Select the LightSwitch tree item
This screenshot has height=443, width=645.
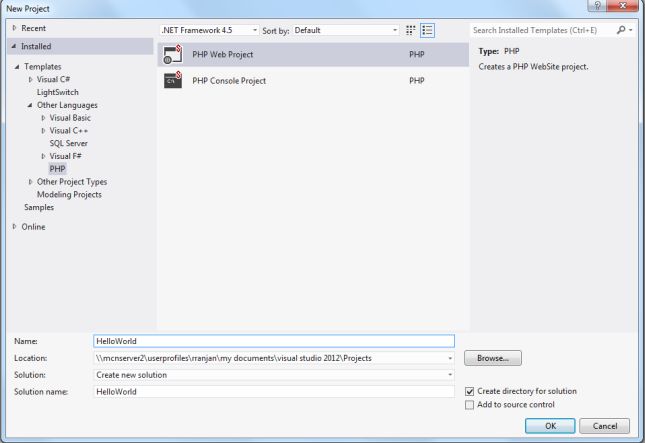58,92
